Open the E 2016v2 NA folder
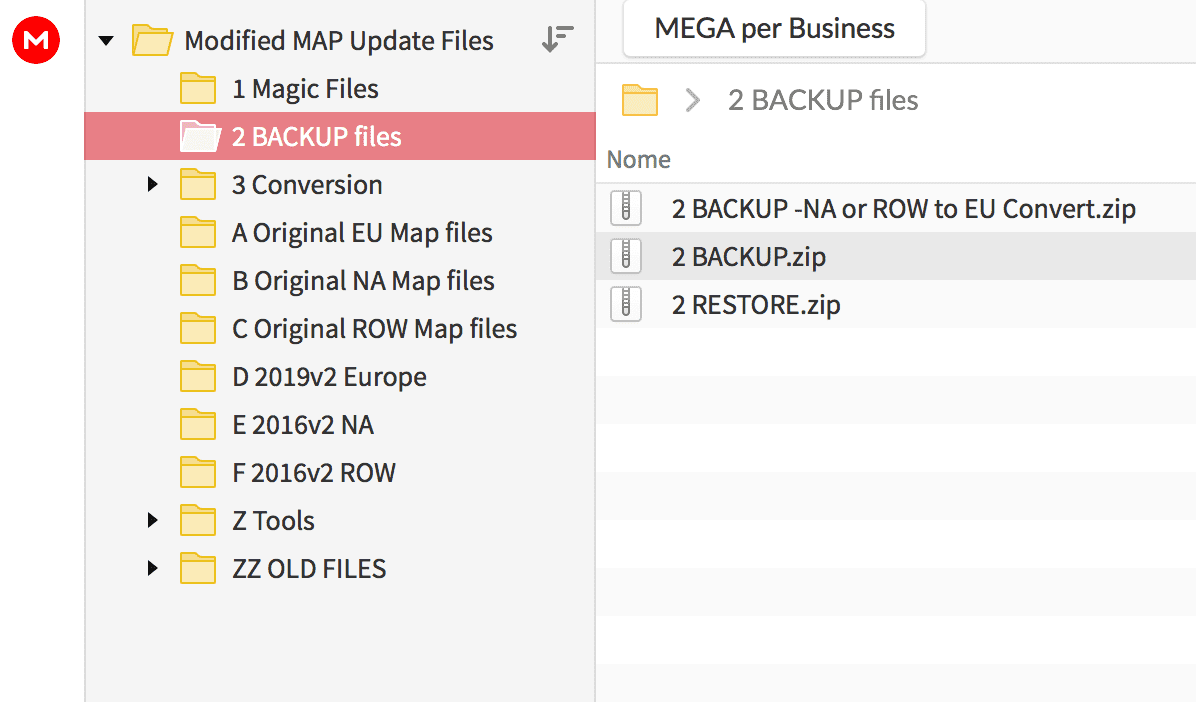Screen dimensions: 1196x702 302,425
